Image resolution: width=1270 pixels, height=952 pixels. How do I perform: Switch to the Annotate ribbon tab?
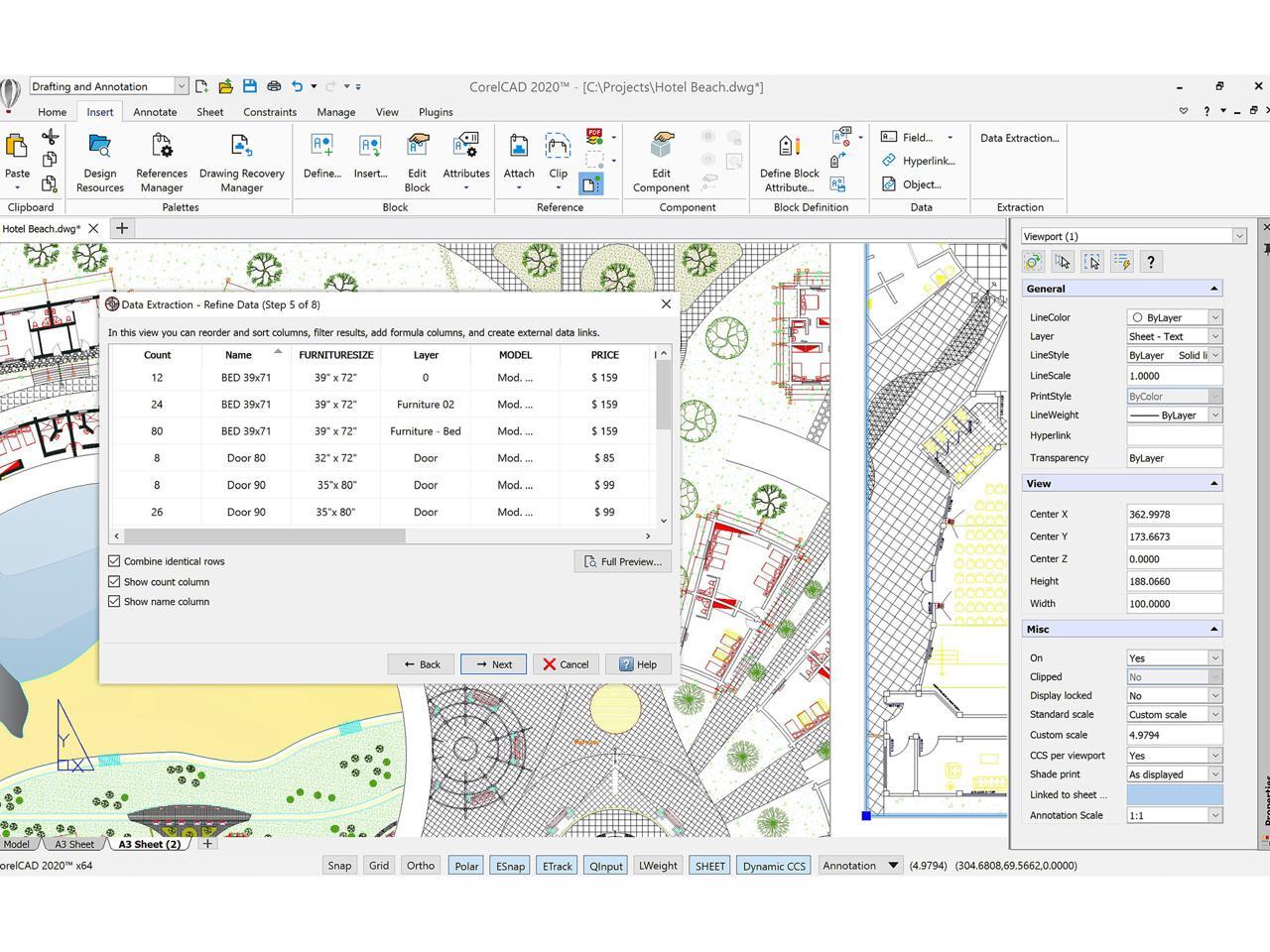154,112
